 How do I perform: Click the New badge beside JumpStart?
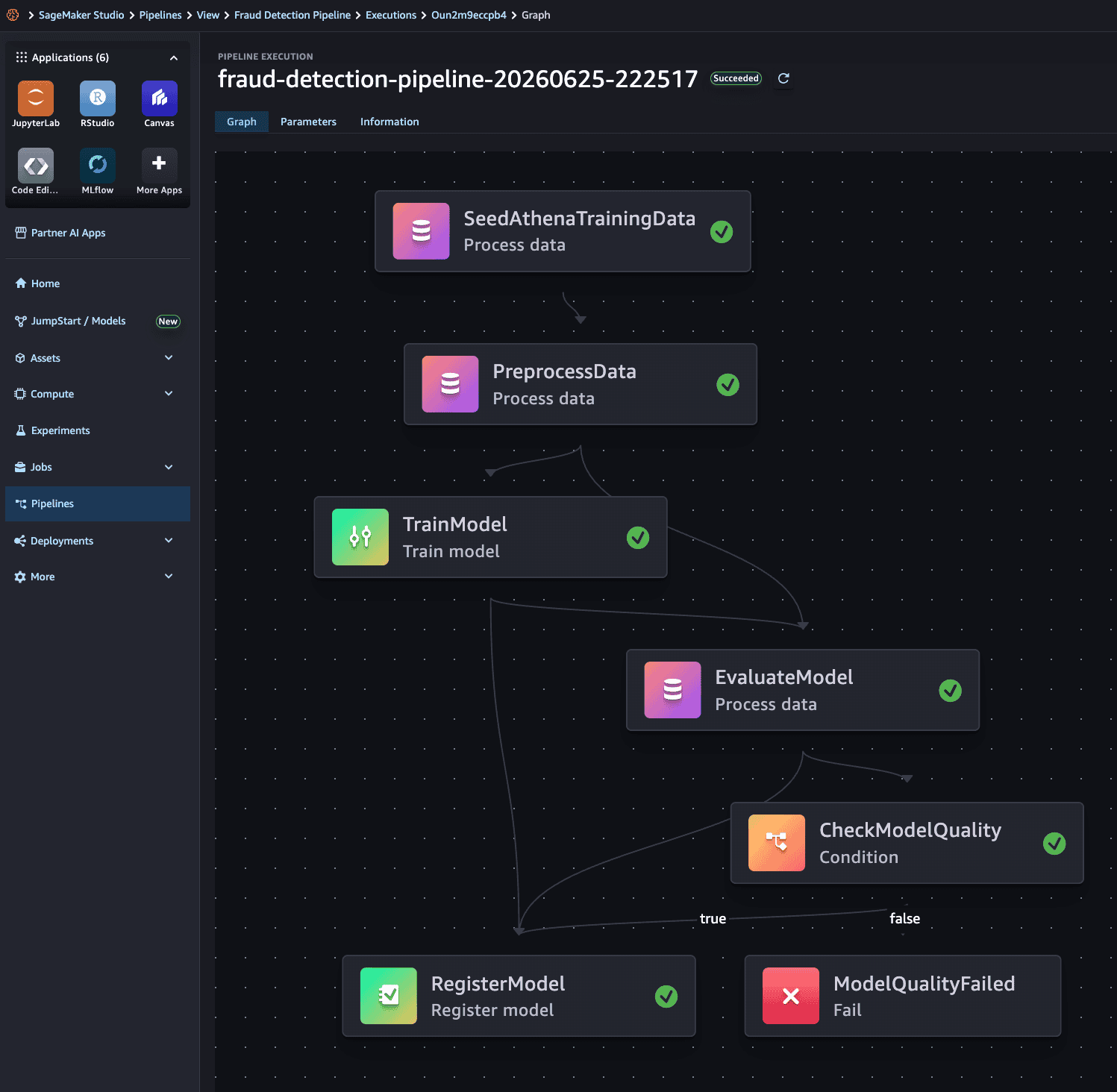[x=168, y=321]
